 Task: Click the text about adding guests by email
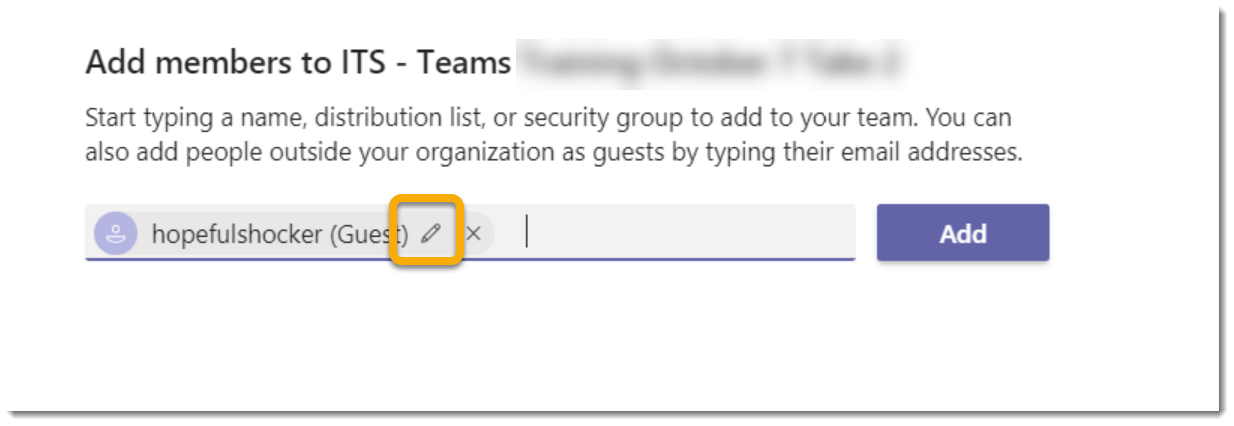(x=553, y=154)
